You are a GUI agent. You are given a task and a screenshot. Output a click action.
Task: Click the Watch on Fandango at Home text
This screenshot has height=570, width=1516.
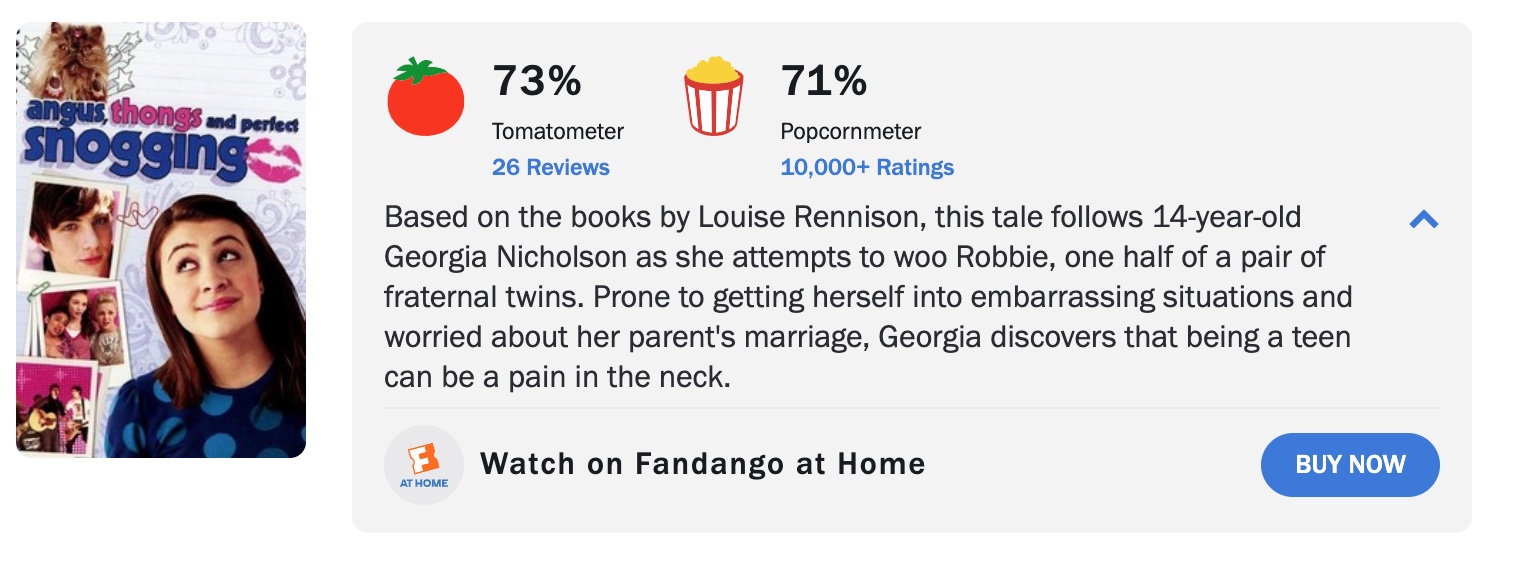point(702,464)
